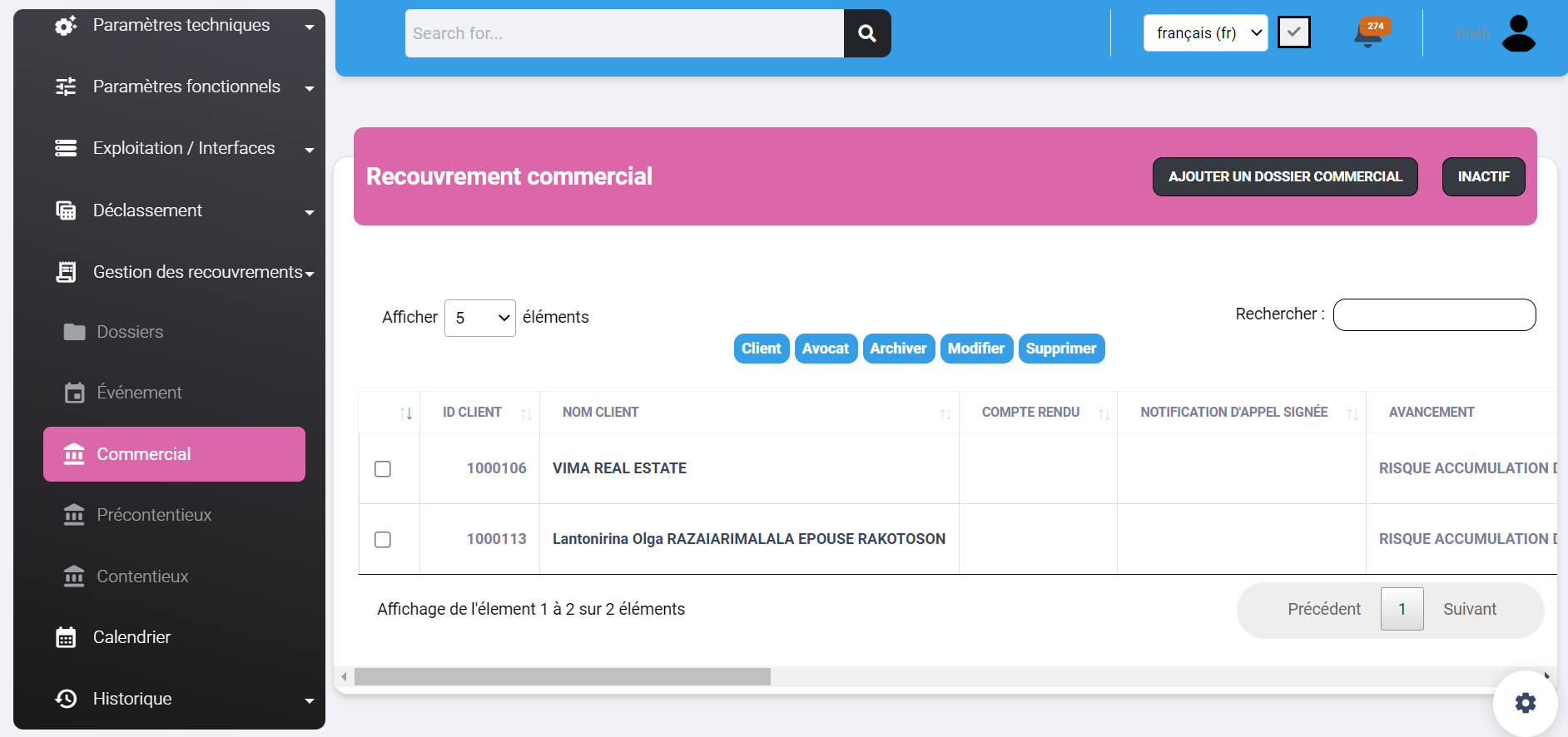Screen dimensions: 1568x737
Task: Open the notifications bell with 274 badge
Action: tap(1368, 34)
